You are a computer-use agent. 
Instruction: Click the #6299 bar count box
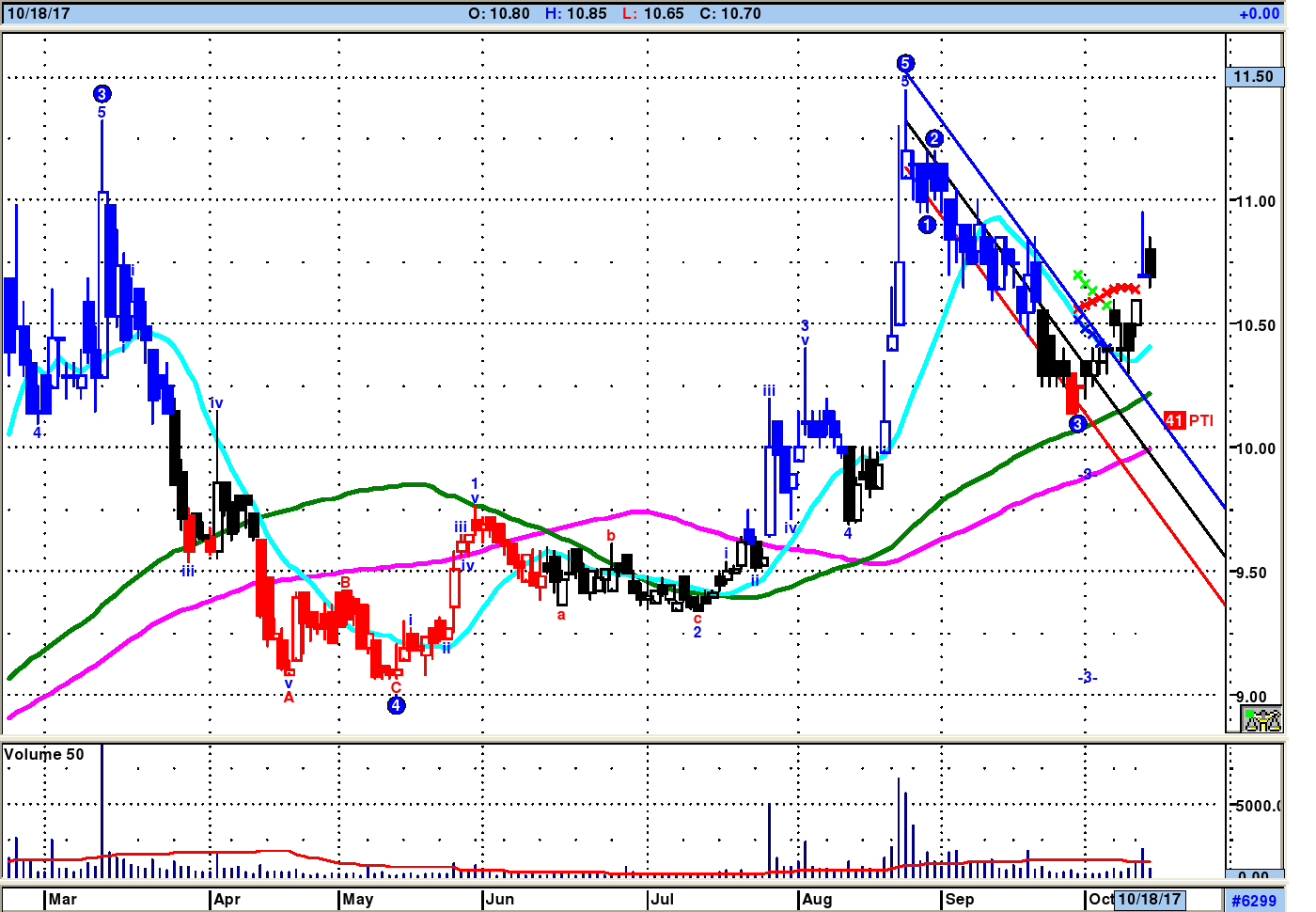pyautogui.click(x=1254, y=901)
